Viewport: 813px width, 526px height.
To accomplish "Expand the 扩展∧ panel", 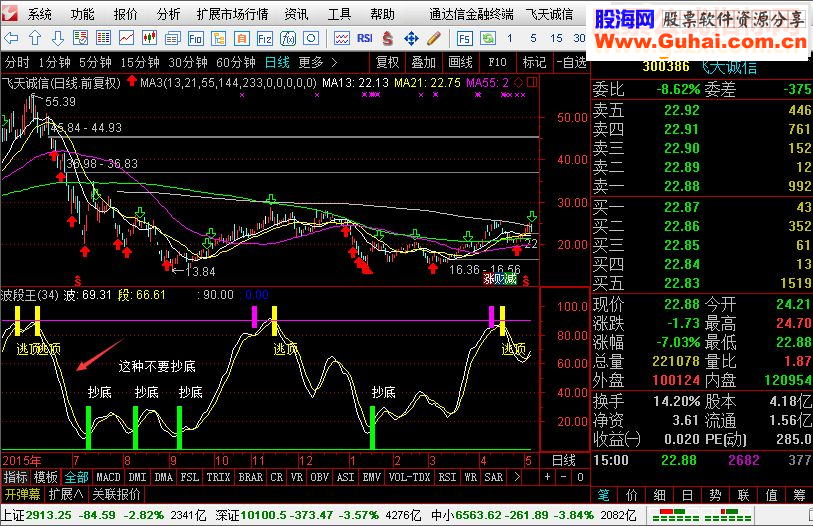I will [x=66, y=494].
